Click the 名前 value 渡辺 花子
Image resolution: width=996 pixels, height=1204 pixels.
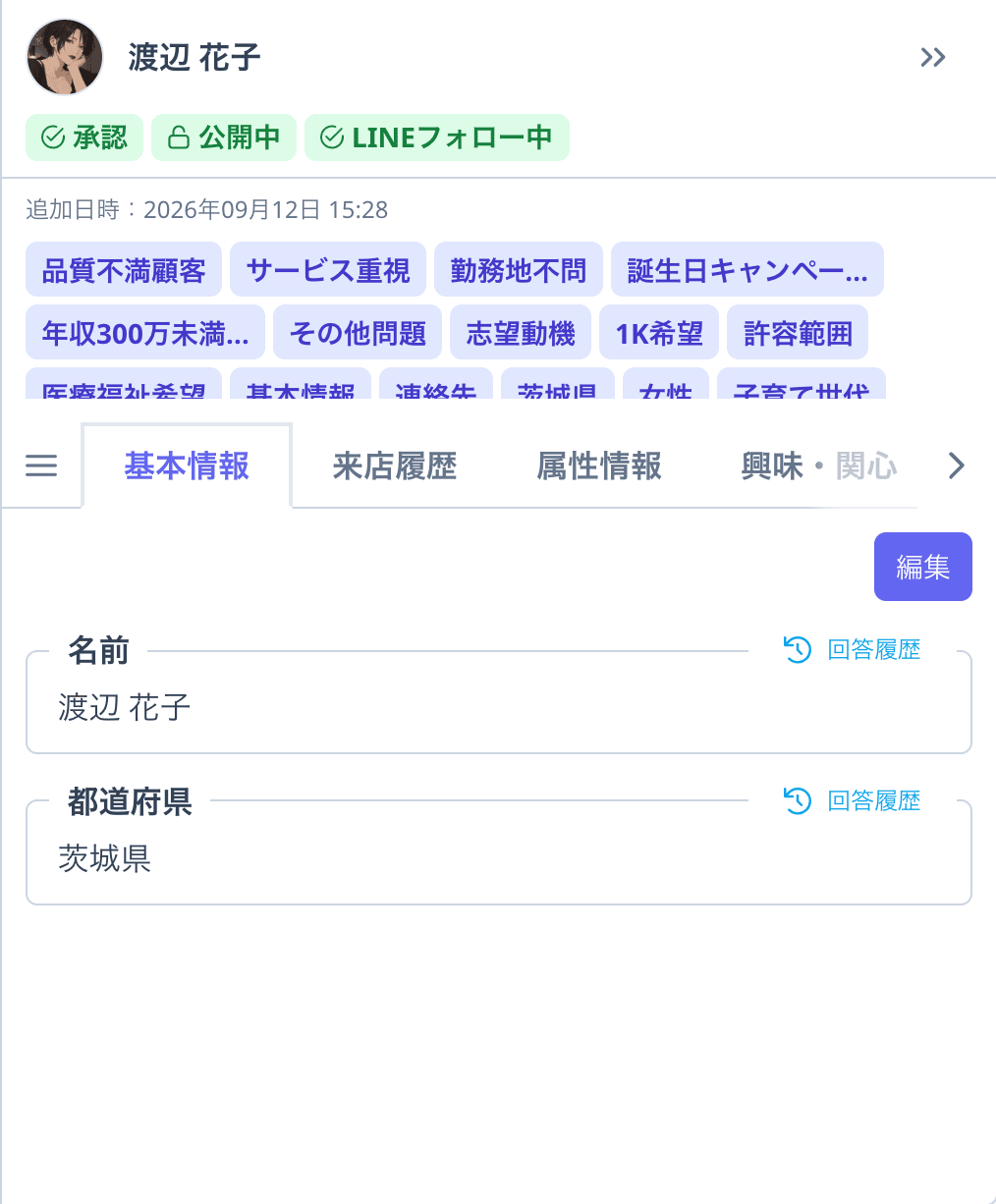(x=124, y=707)
